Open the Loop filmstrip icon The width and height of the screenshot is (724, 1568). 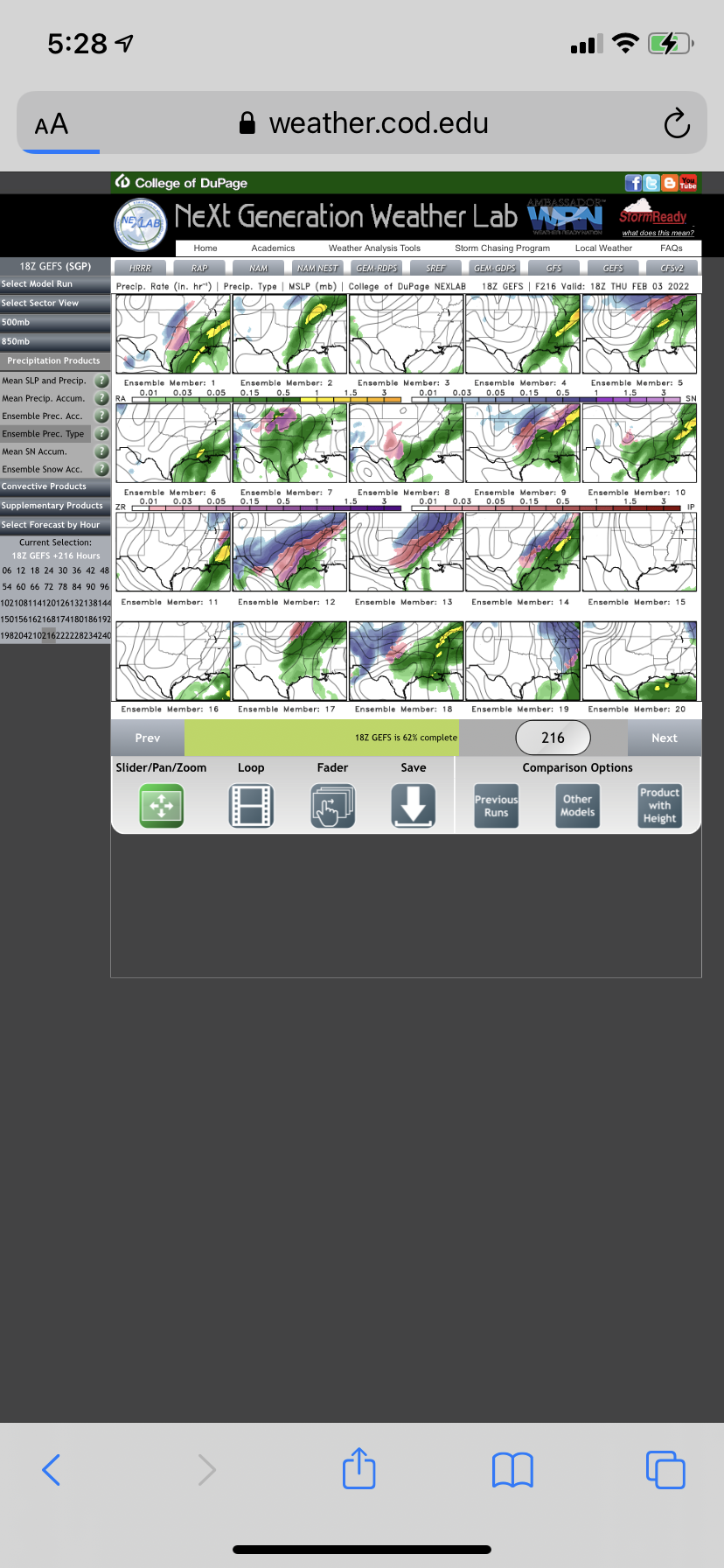(251, 806)
